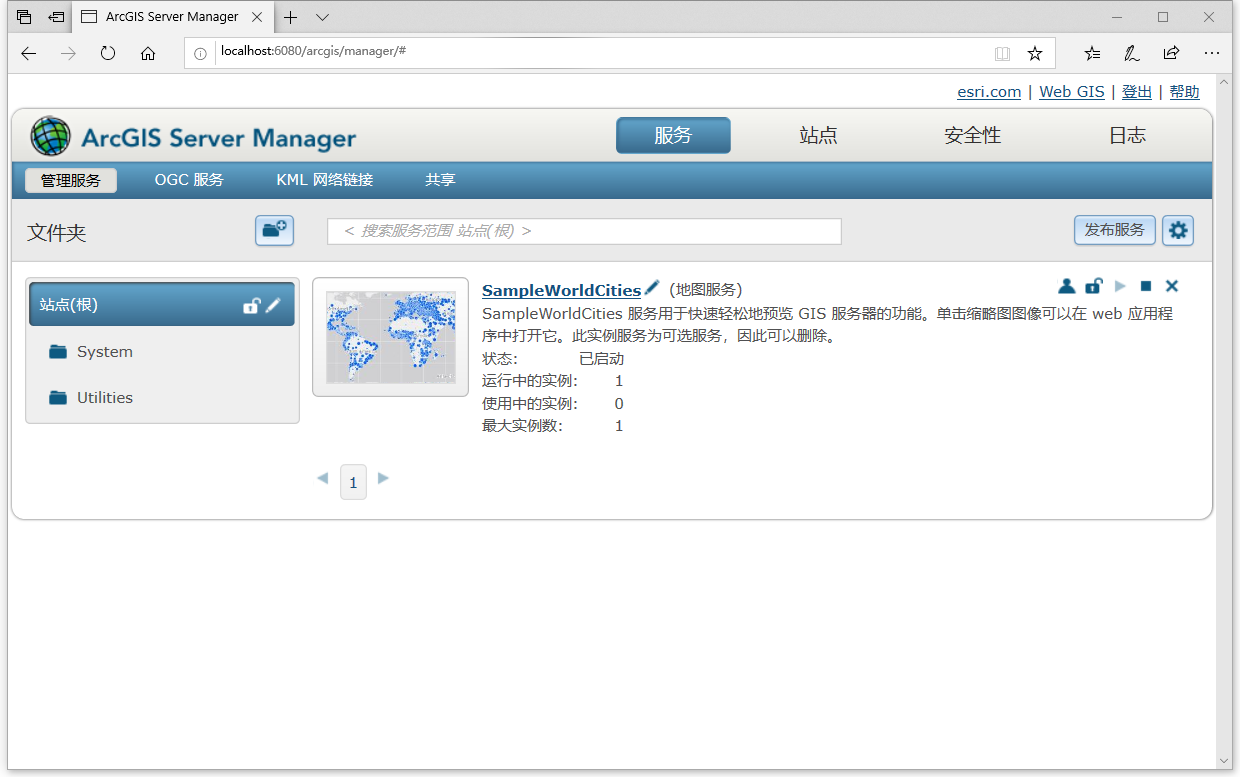Screen dimensions: 1240x777
Task: Show tabs you've set aside icon
Action: [x=24, y=17]
